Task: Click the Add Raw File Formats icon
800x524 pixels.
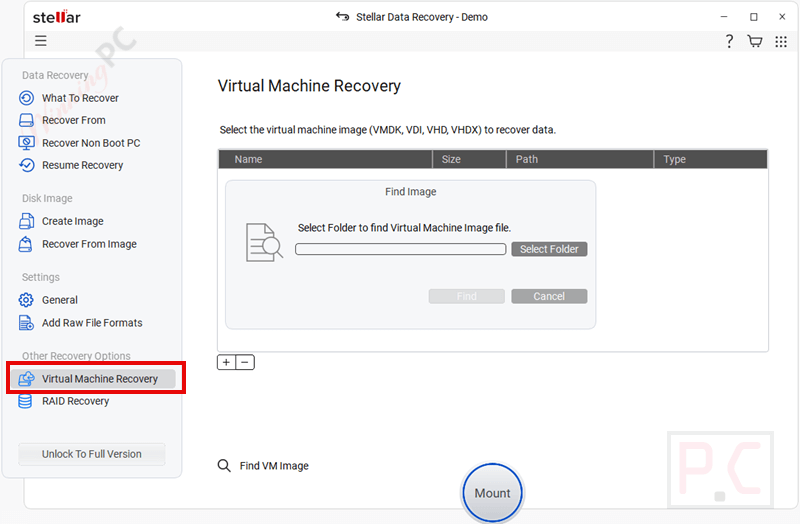Action: tap(27, 322)
